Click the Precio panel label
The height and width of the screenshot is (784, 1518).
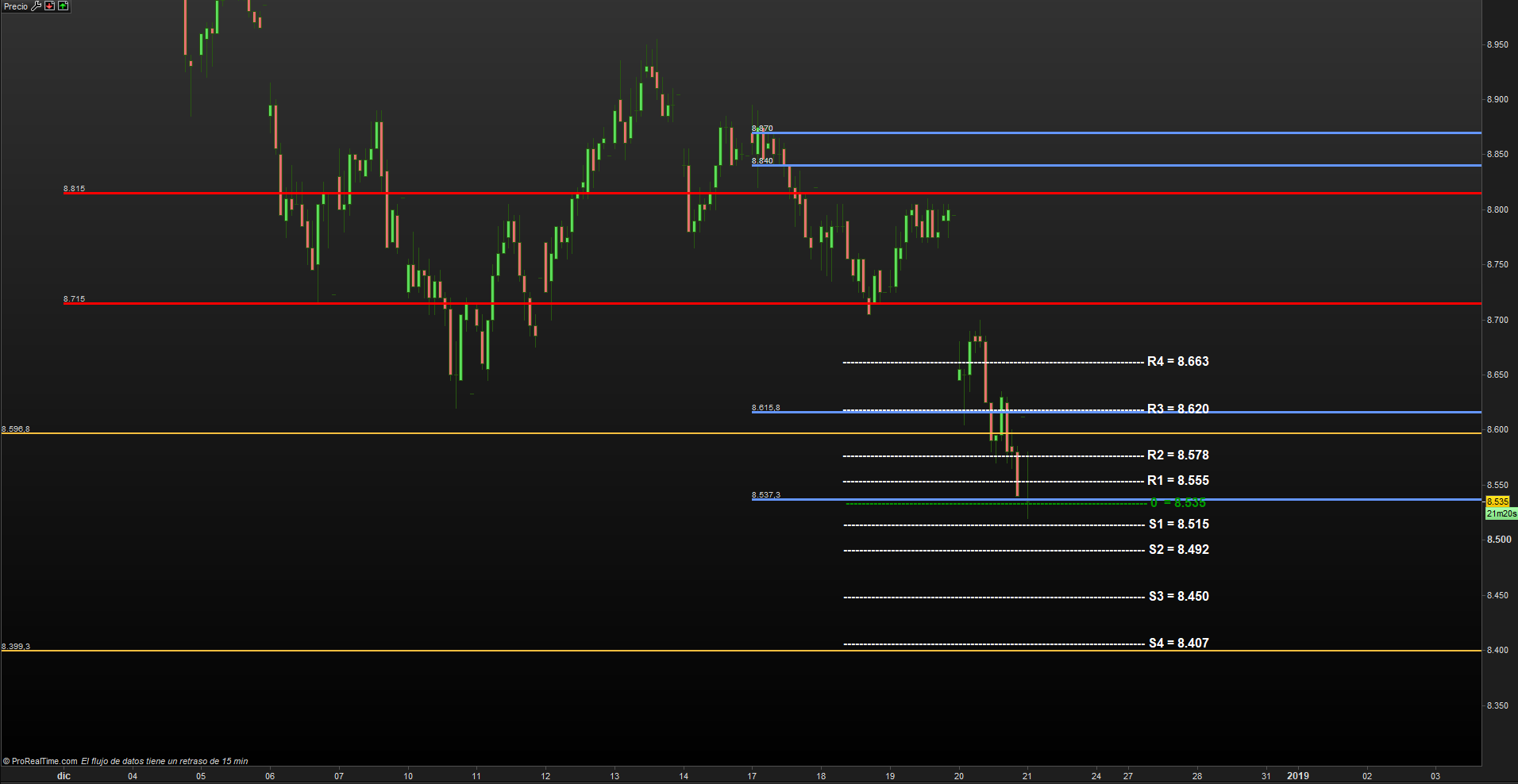(15, 6)
